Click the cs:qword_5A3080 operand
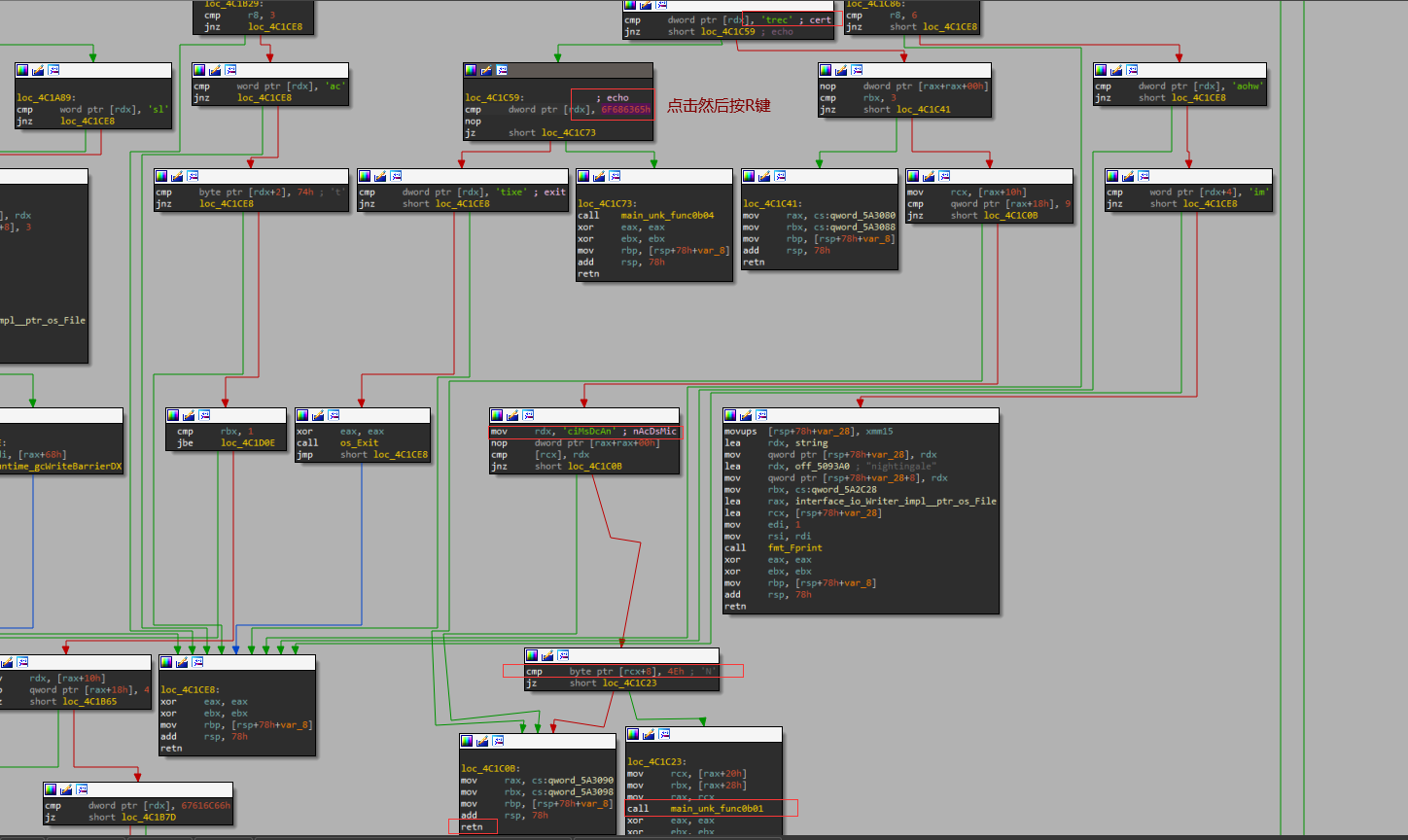Screen dimensions: 1408x840 [853, 216]
